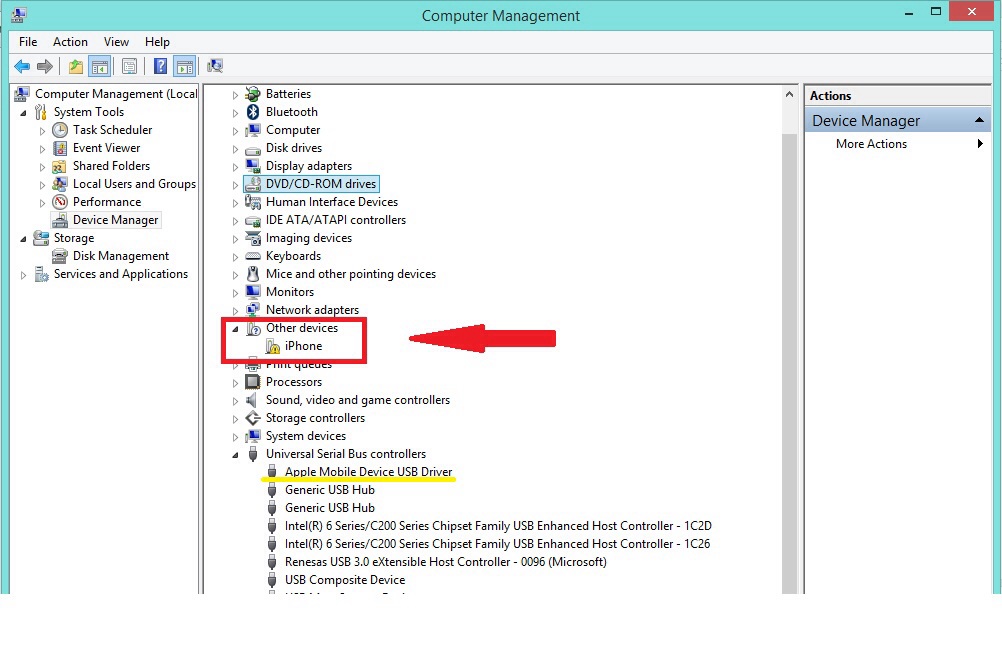The width and height of the screenshot is (1002, 650).
Task: Select Human Interface Devices category
Action: (332, 202)
